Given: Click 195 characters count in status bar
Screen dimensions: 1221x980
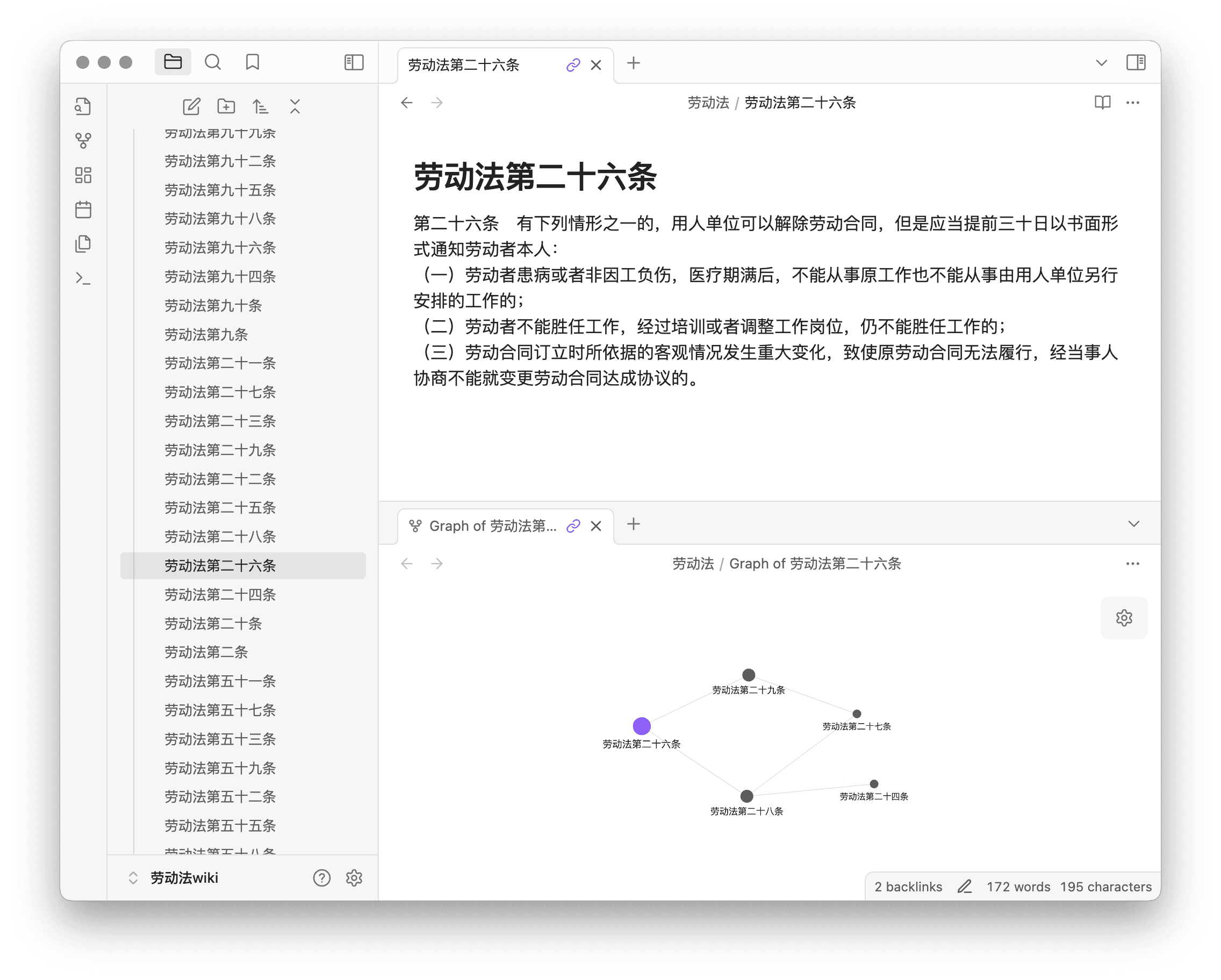Looking at the screenshot, I should 1105,887.
